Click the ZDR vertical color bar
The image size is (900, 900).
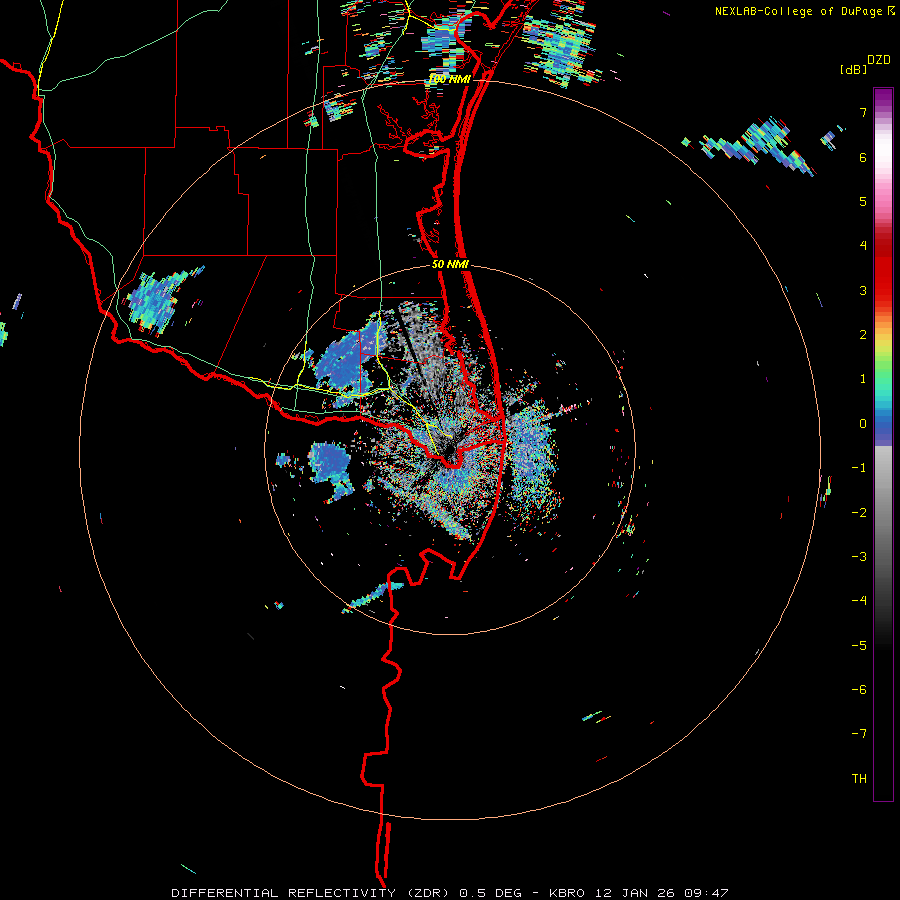pos(883,445)
